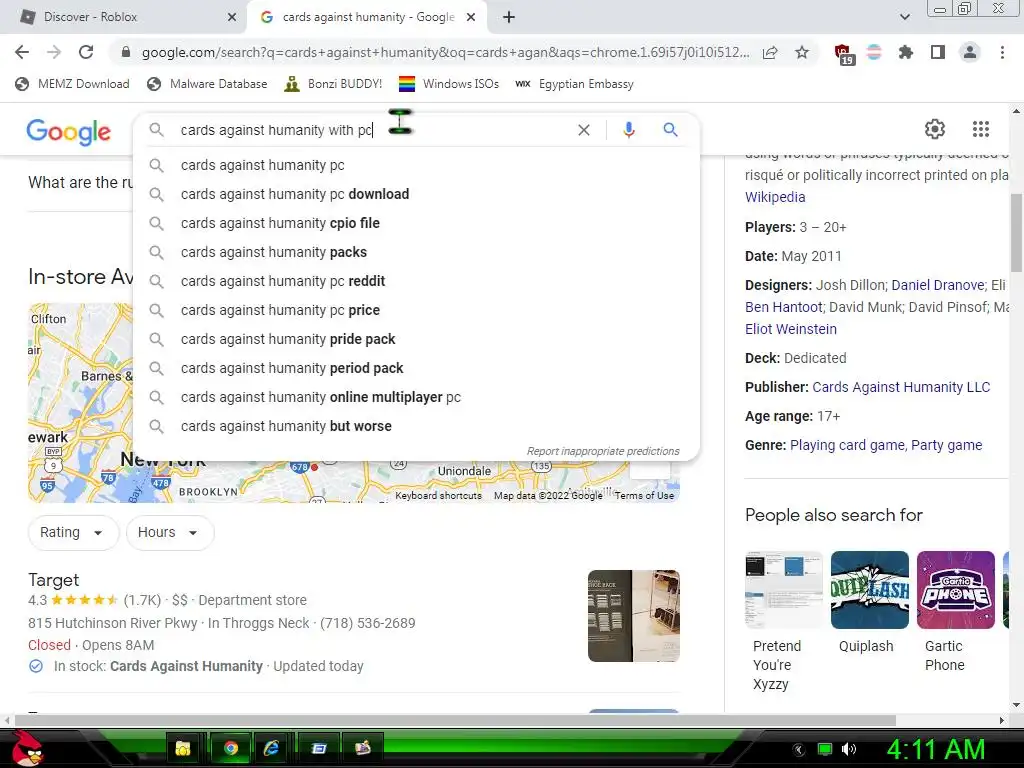
Task: Bookmark this page with the star icon
Action: tap(802, 52)
